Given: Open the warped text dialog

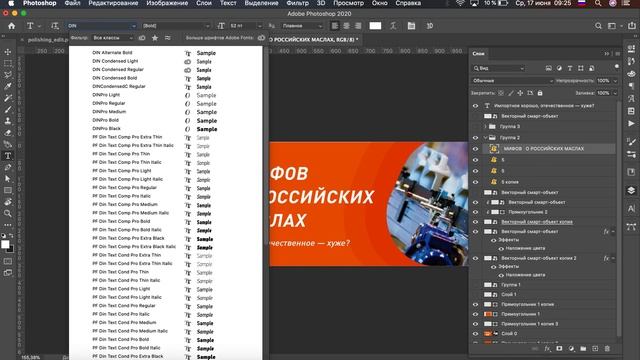Looking at the screenshot, I should (393, 26).
